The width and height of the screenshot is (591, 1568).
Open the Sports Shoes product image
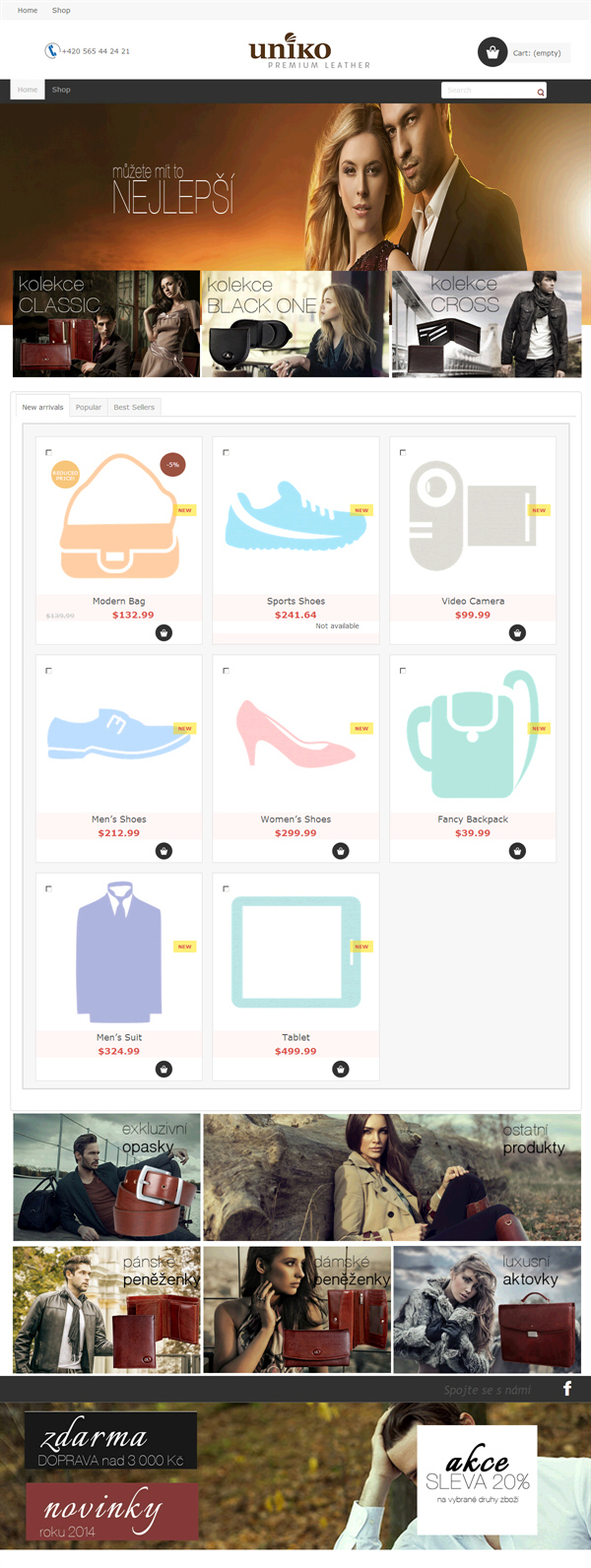[x=295, y=516]
